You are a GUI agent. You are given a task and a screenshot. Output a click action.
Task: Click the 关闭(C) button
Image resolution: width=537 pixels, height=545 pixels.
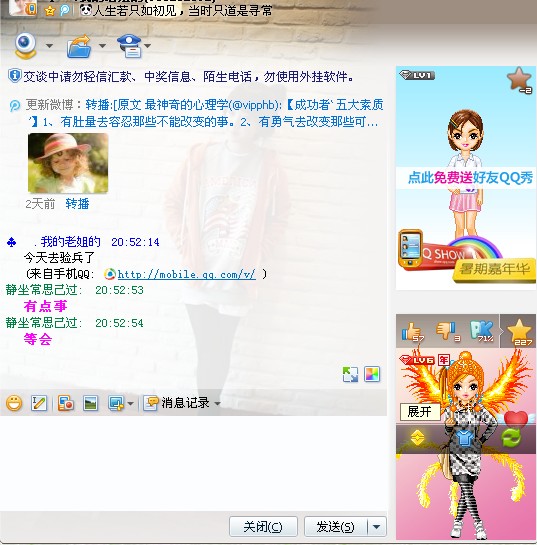[263, 527]
